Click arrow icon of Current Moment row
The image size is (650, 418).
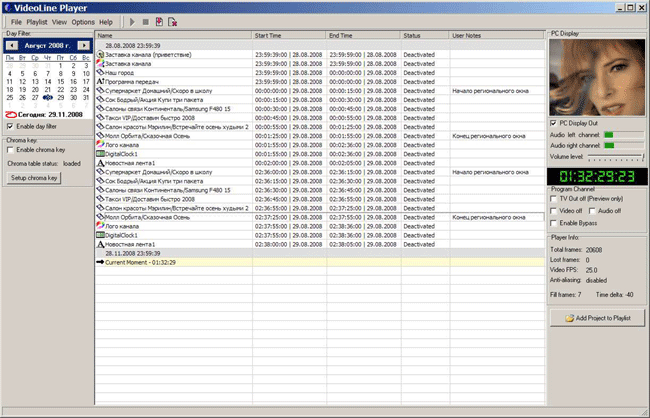[100, 262]
